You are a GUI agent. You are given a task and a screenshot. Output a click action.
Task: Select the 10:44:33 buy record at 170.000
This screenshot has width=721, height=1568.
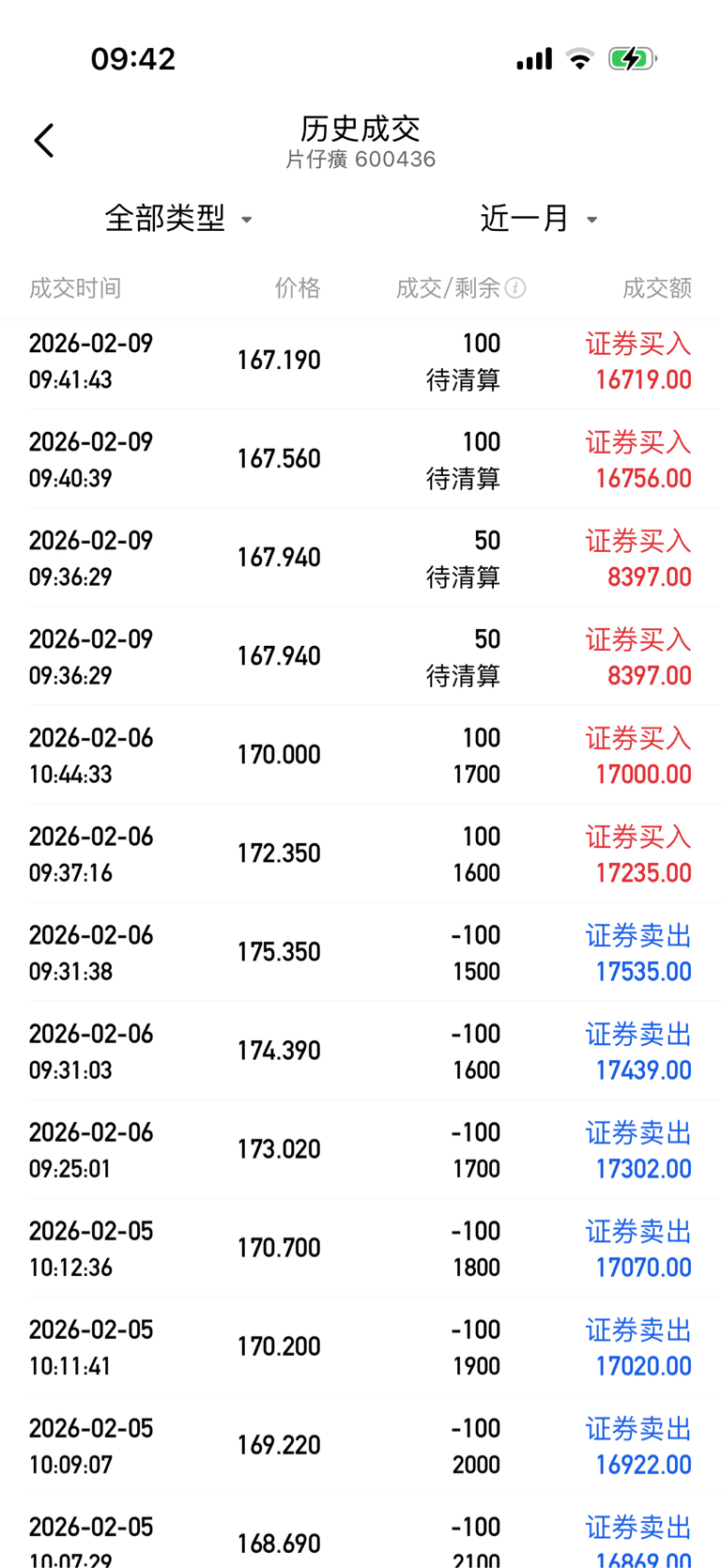360,755
